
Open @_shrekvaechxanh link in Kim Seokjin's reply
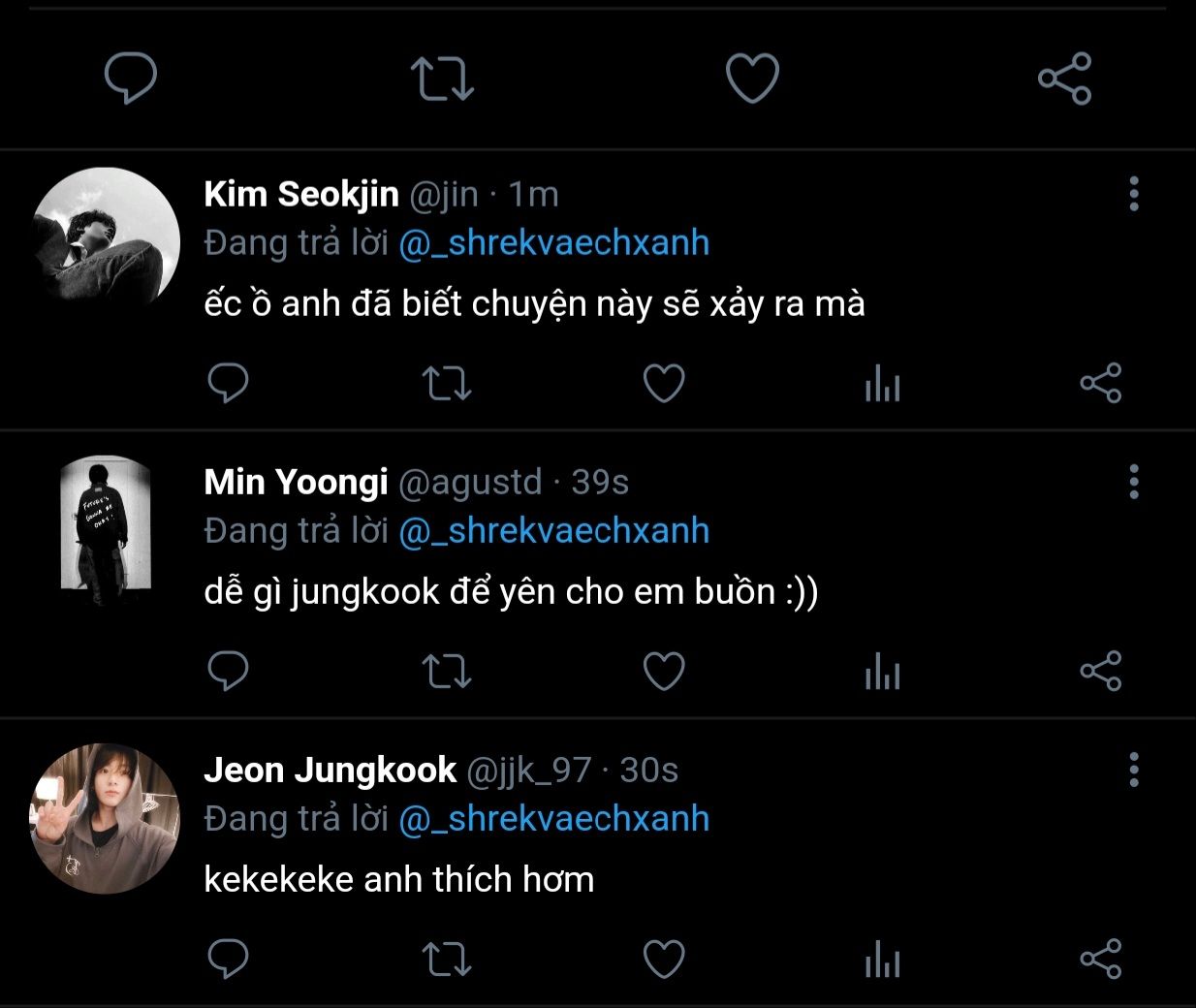553,243
